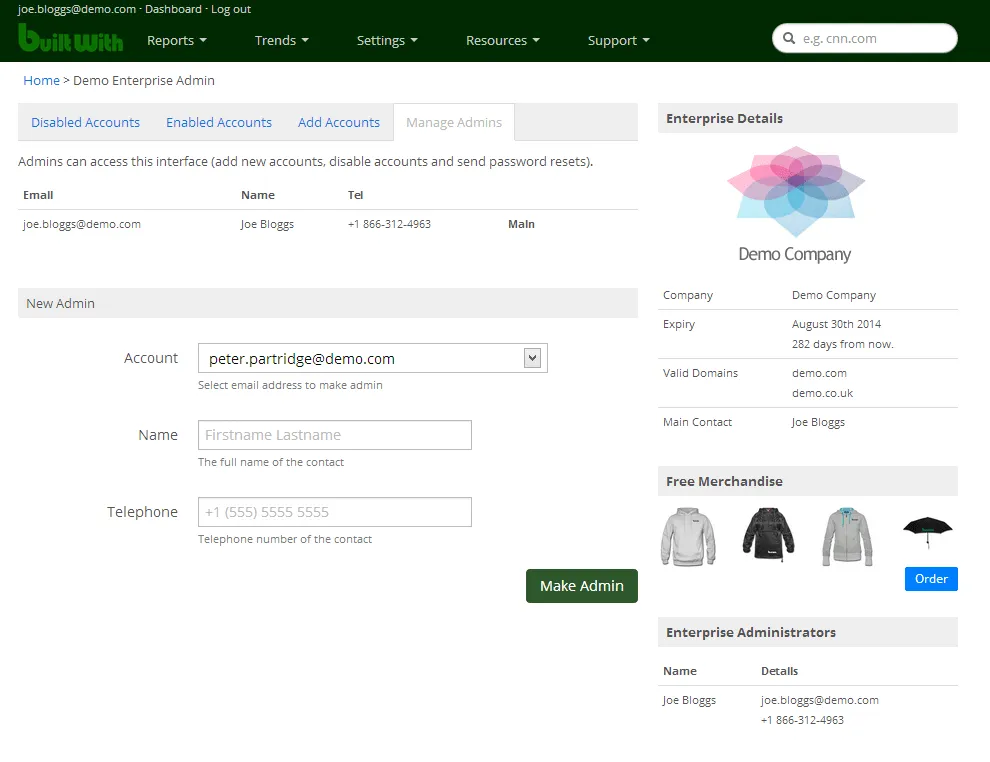
Task: Open the Add Accounts tab
Action: (339, 122)
